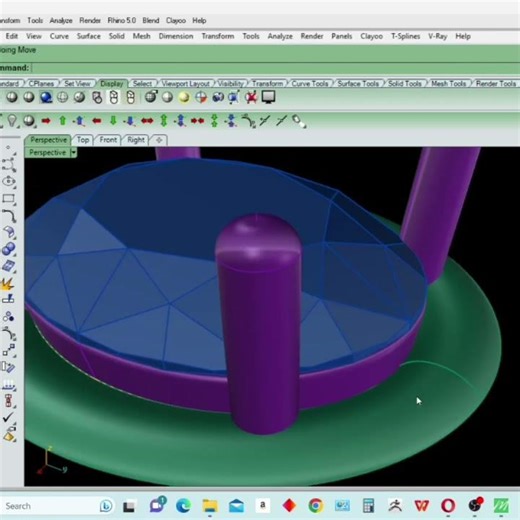Click the red right-pointing arrow icon
520x520 pixels.
click(46, 121)
